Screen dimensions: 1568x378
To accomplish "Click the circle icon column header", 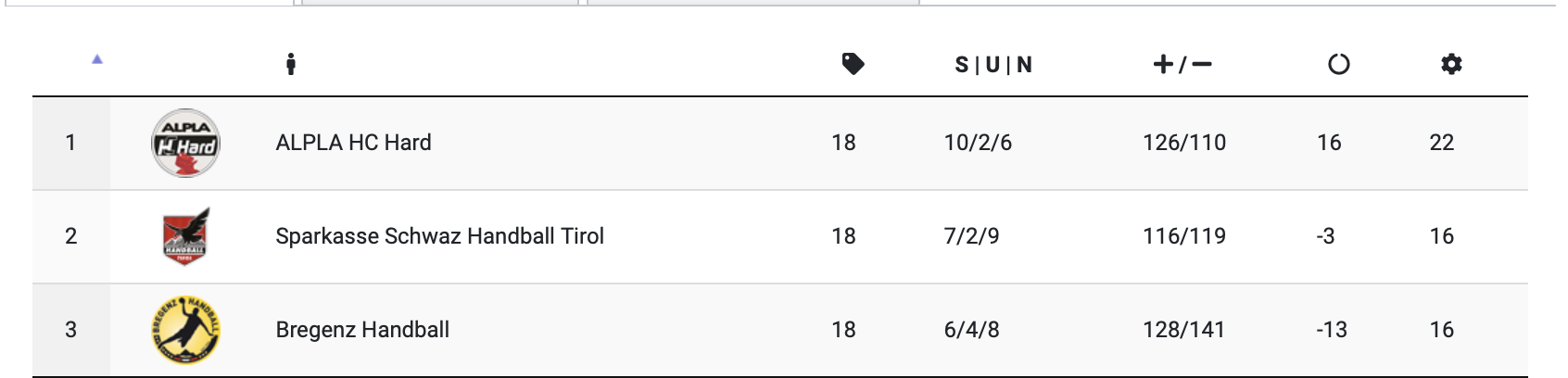I will pyautogui.click(x=1338, y=64).
